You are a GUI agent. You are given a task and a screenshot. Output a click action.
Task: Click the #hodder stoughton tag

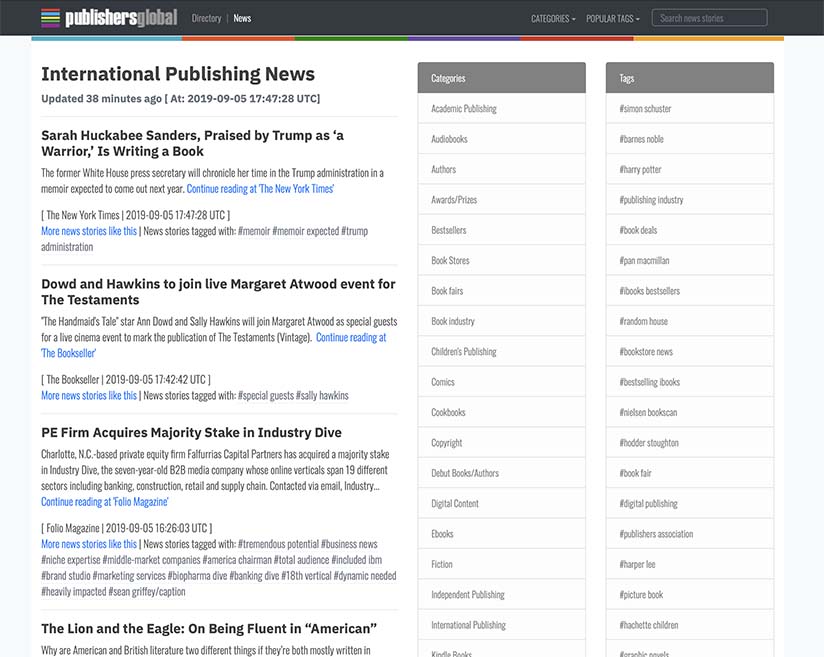coord(689,443)
